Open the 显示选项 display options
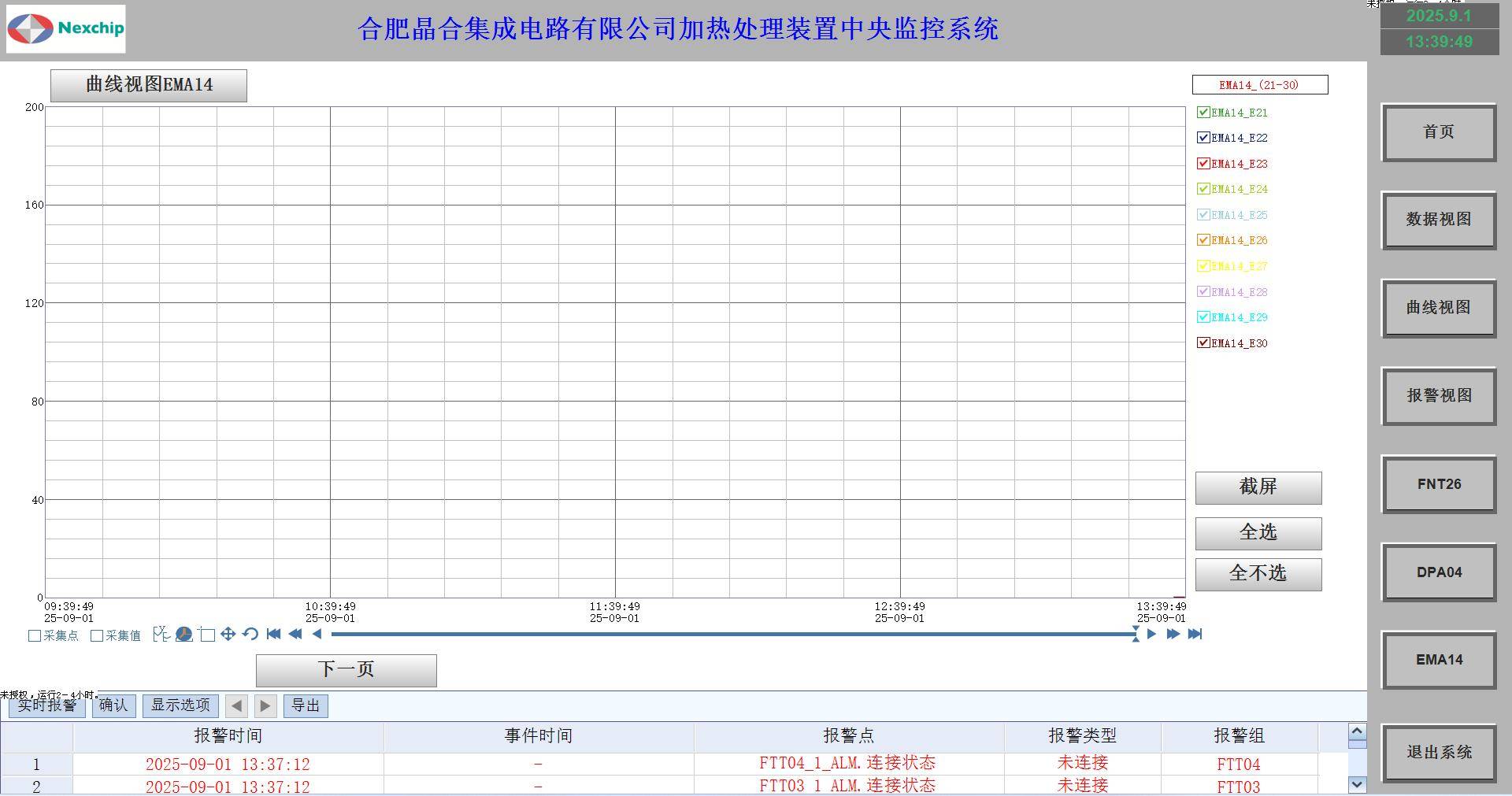Viewport: 1512px width, 796px height. coord(180,705)
